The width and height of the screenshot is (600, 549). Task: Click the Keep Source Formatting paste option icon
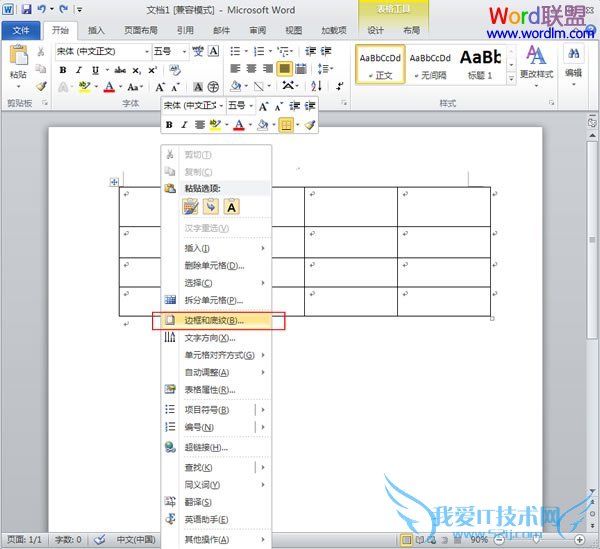click(191, 207)
